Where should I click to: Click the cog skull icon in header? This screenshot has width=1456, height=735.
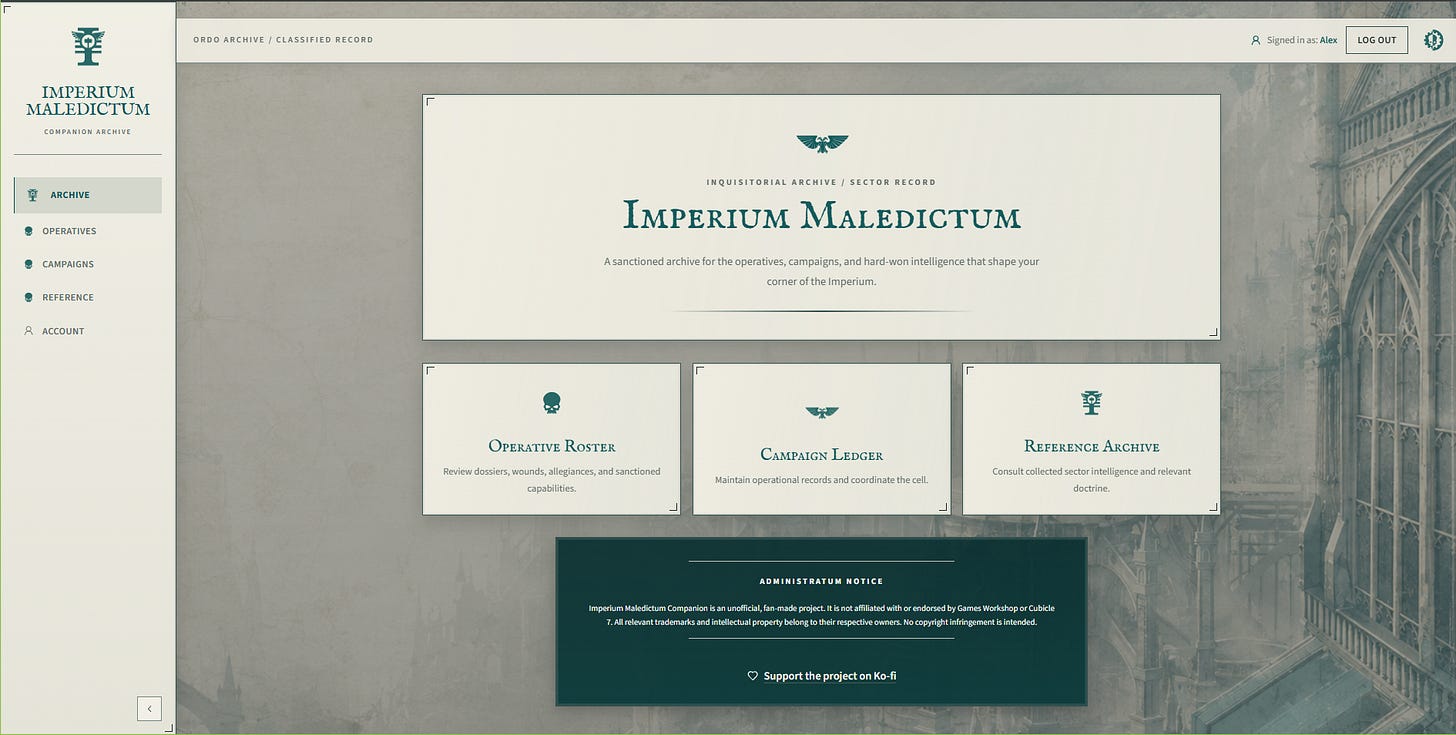click(x=1433, y=40)
